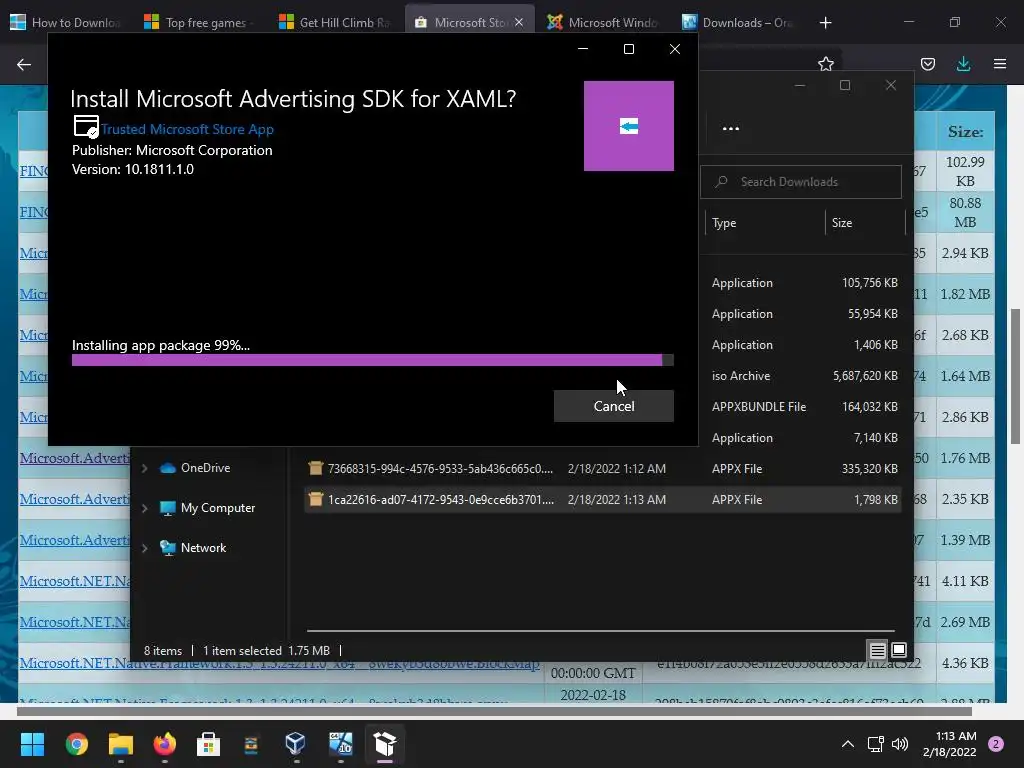Select the 1ca22616-ad07 APPX file
Screen dimensions: 1024x768
pyautogui.click(x=602, y=500)
